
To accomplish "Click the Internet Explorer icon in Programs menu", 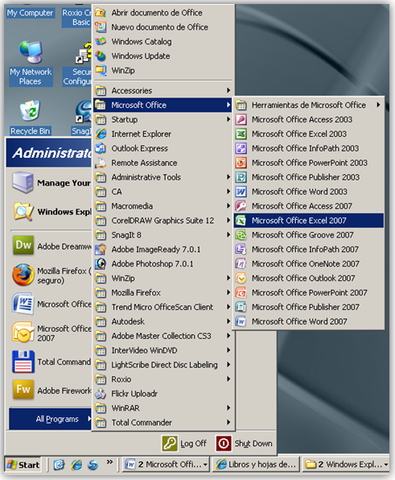I will 101,134.
